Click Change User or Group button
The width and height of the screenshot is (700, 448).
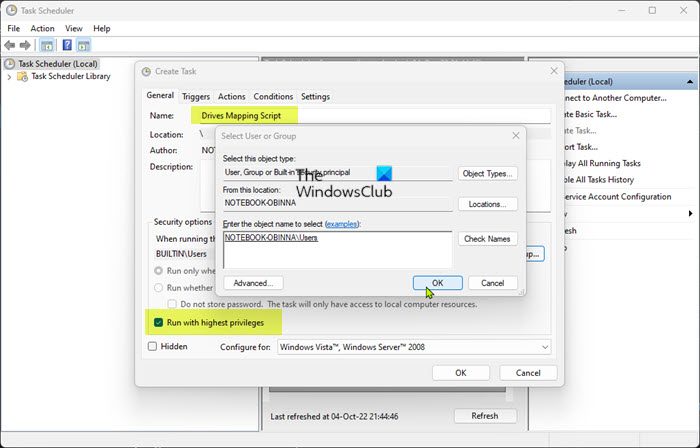(535, 254)
